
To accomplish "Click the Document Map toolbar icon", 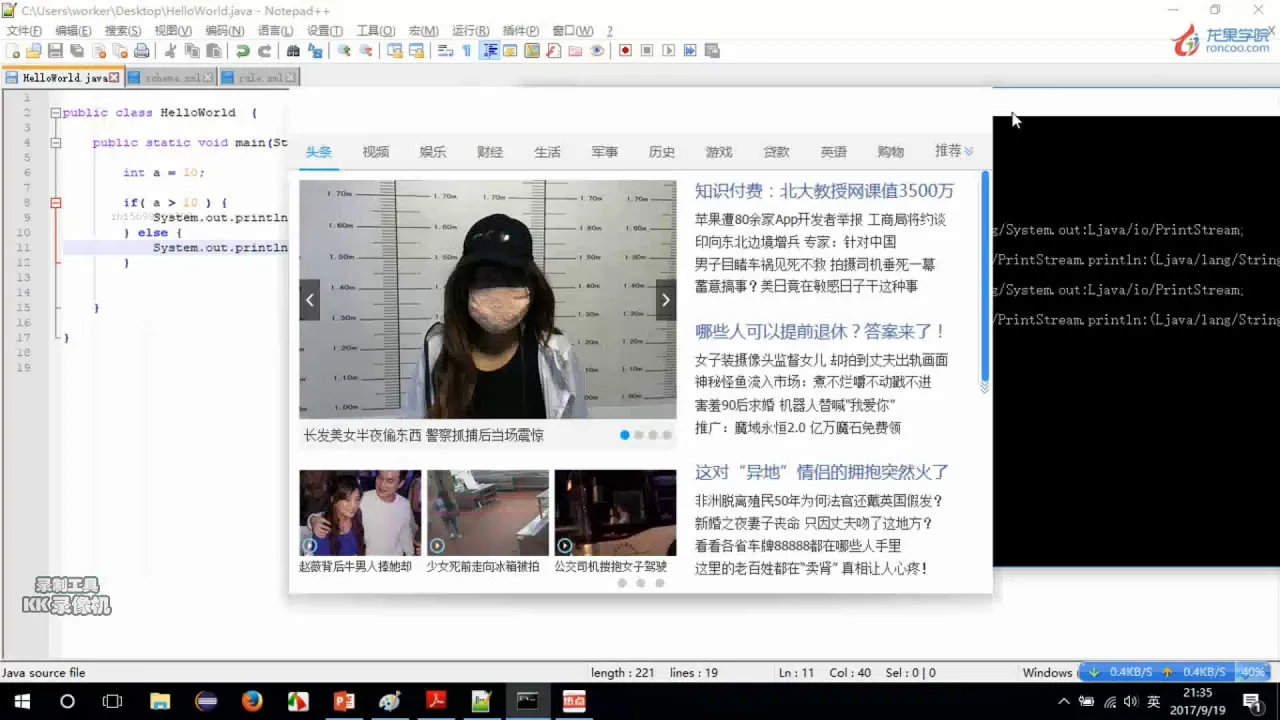I will coord(532,51).
